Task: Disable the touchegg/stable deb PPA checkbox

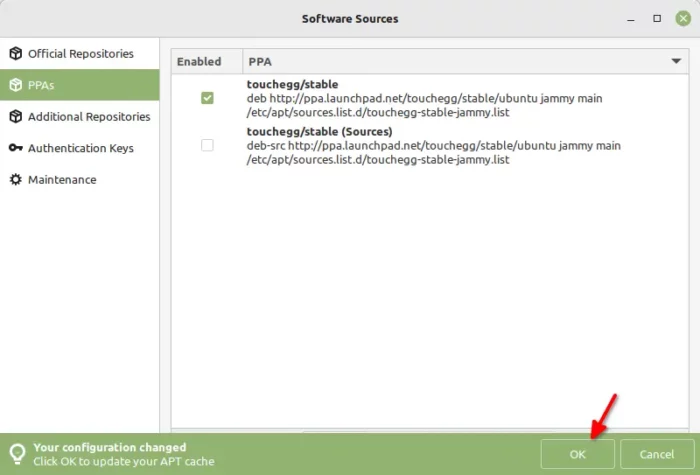Action: click(x=207, y=98)
